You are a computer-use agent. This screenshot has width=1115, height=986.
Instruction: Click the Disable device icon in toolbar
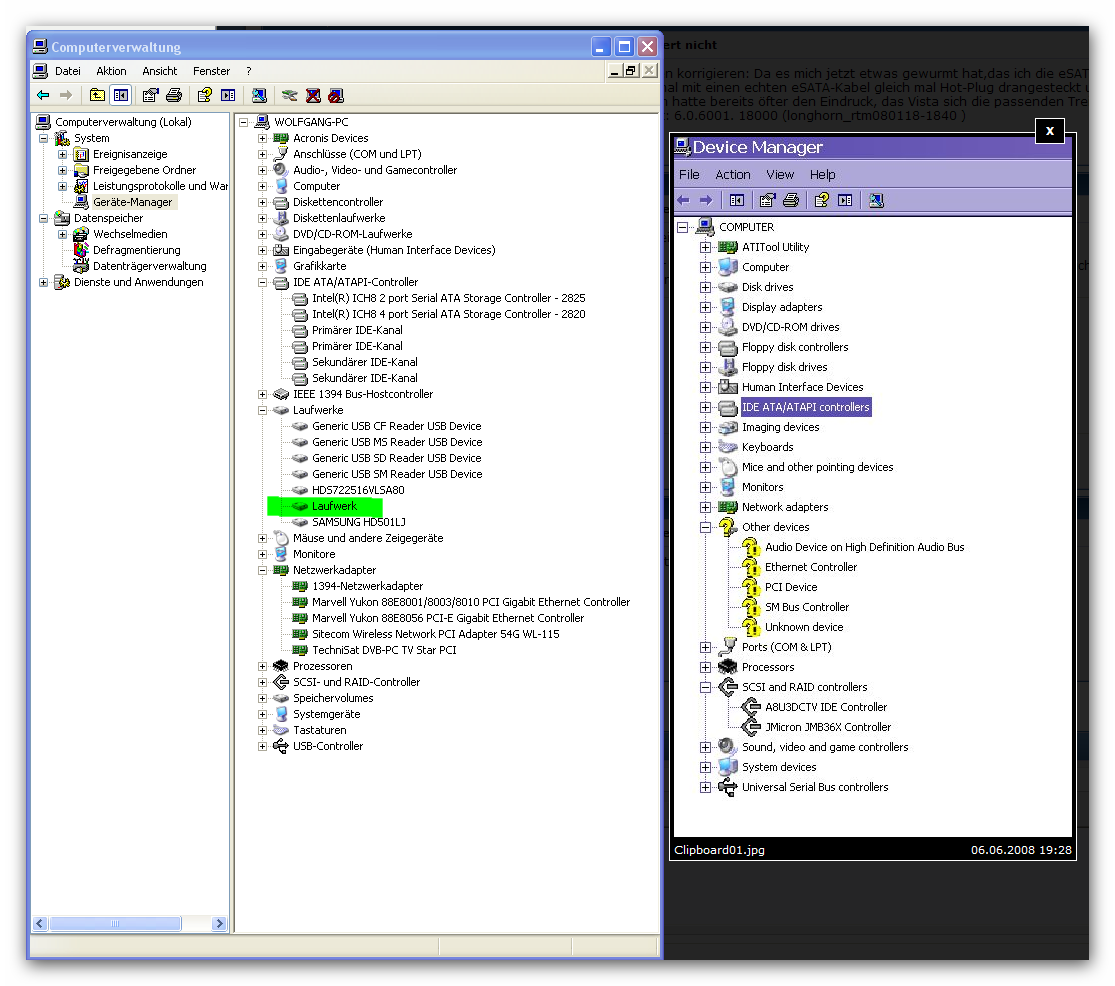[x=336, y=95]
